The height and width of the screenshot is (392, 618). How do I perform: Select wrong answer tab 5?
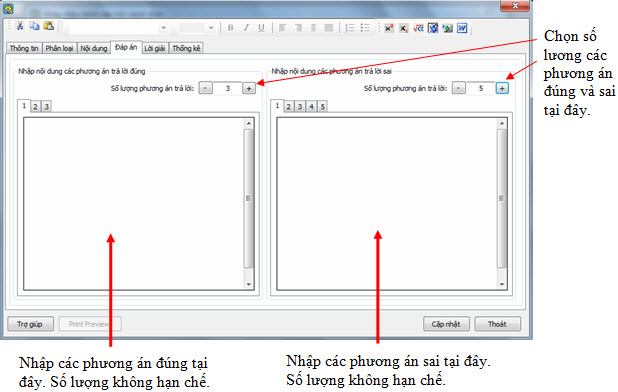point(322,106)
